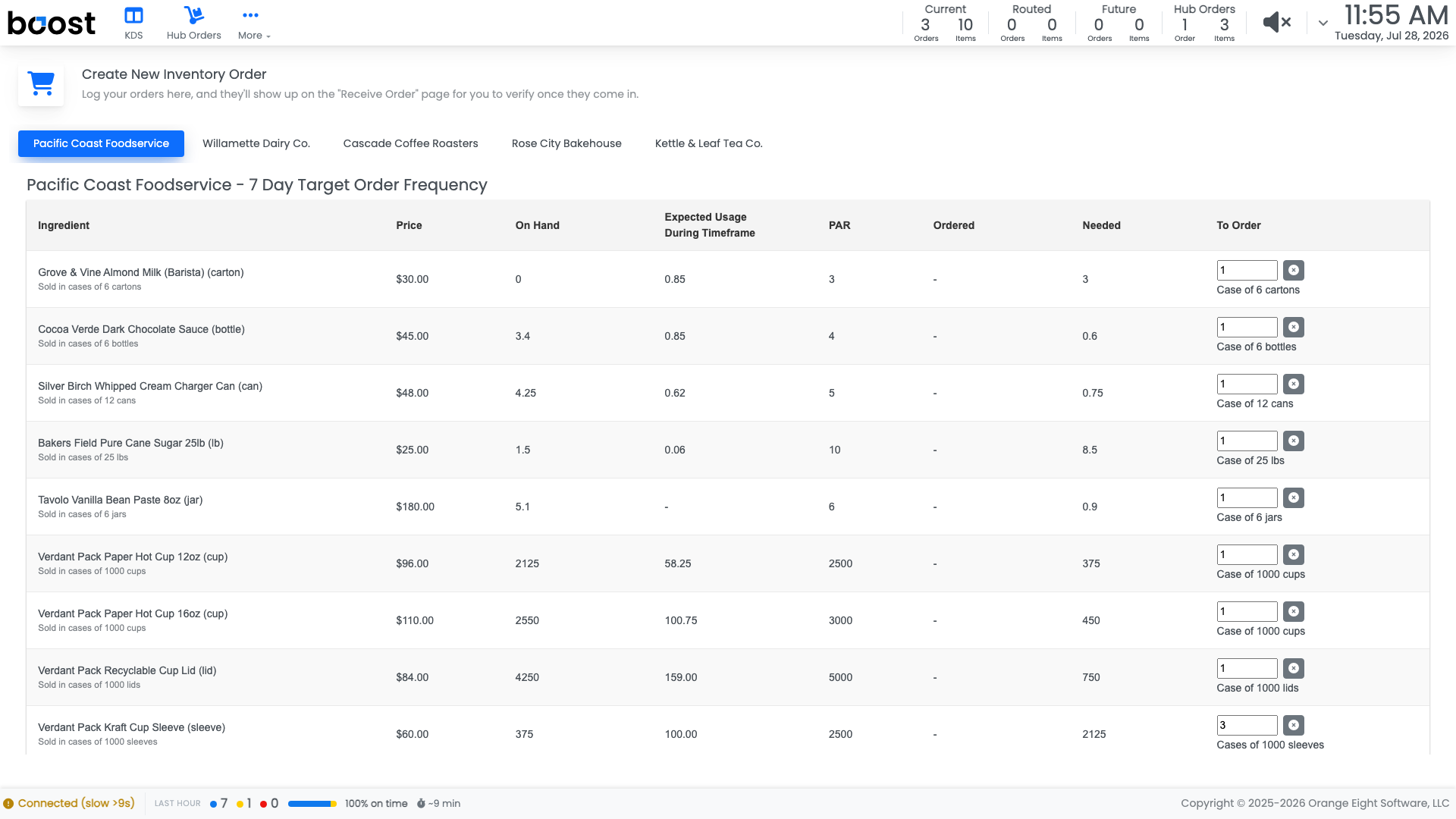Image resolution: width=1456 pixels, height=819 pixels.
Task: Edit Recyclable Cup Lid To Order field
Action: click(x=1247, y=668)
